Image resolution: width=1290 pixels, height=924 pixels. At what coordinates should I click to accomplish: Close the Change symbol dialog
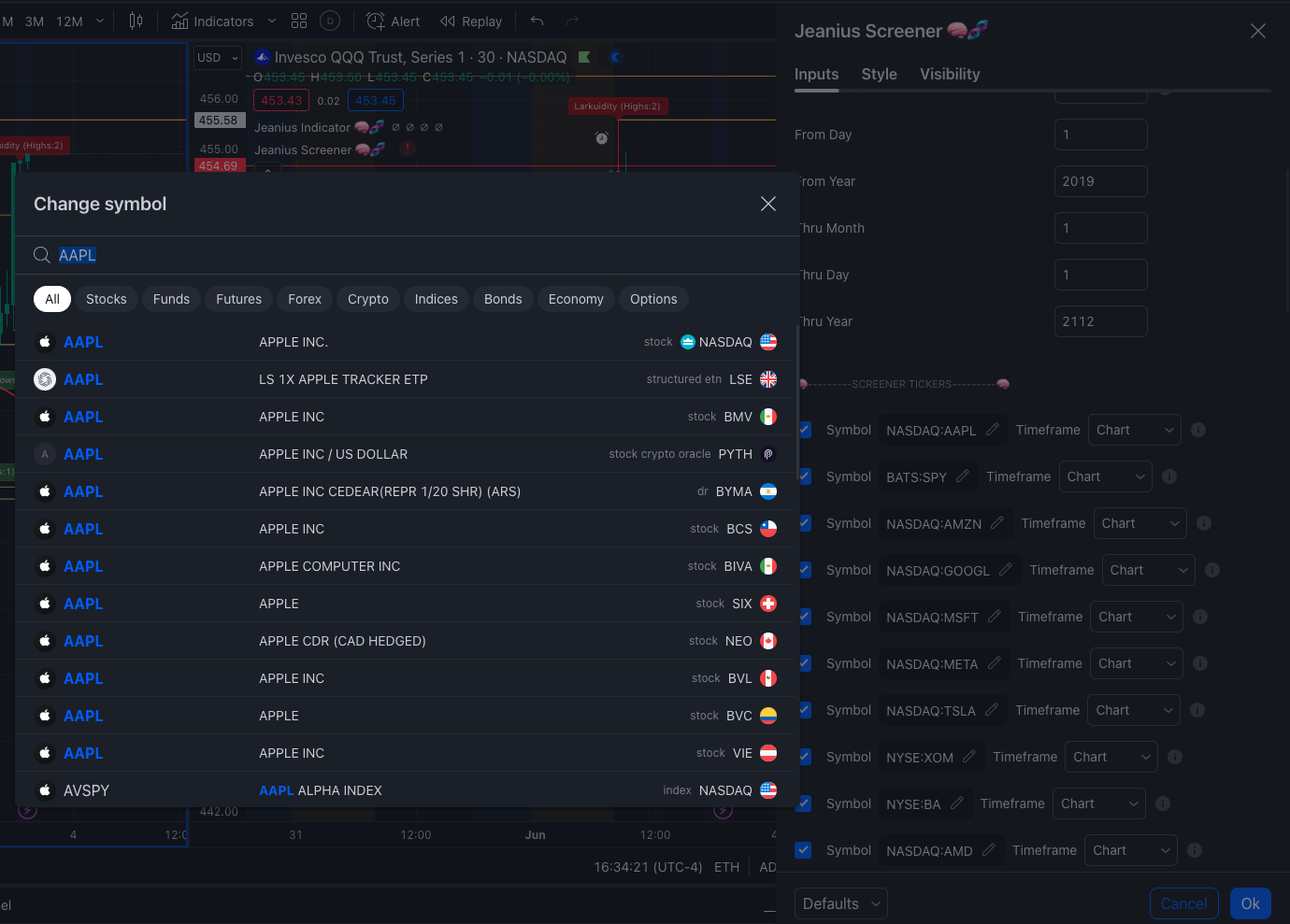pos(768,204)
